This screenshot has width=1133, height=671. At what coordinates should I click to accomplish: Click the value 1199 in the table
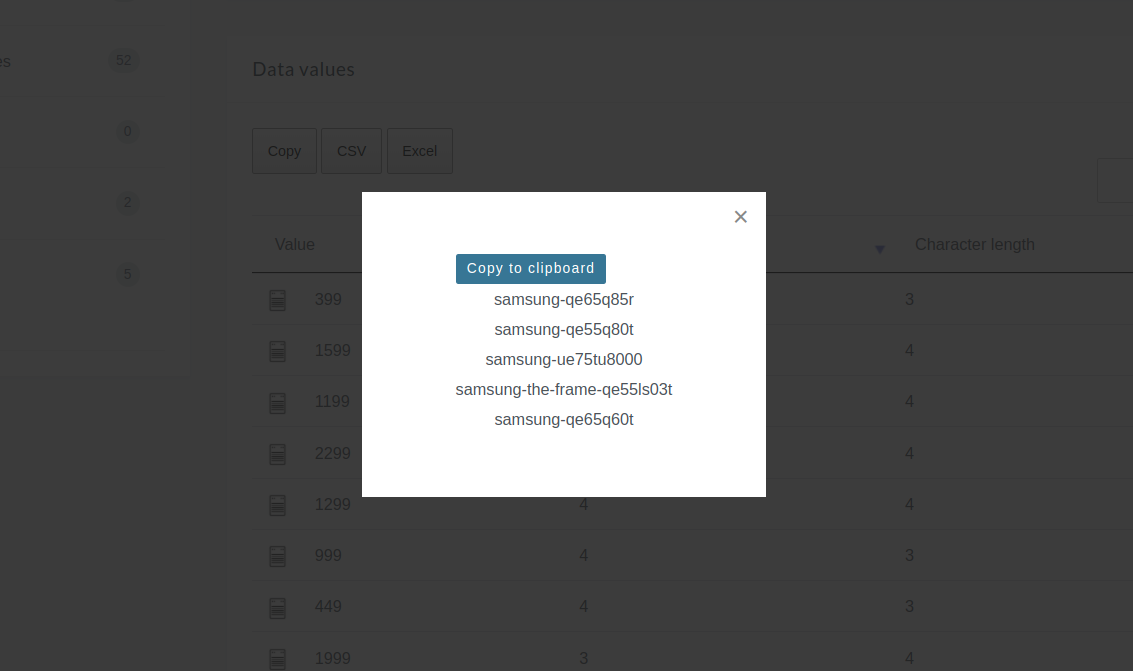[332, 402]
